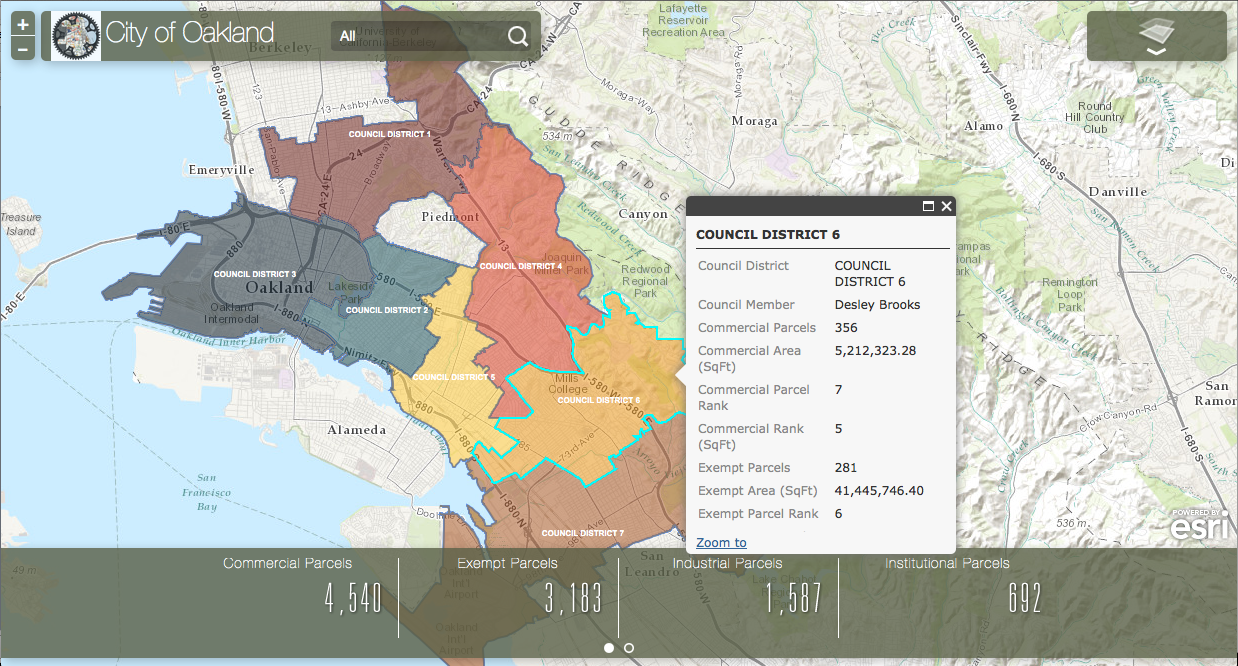Click the Exempt Parcels value 281
The image size is (1238, 666).
[846, 468]
